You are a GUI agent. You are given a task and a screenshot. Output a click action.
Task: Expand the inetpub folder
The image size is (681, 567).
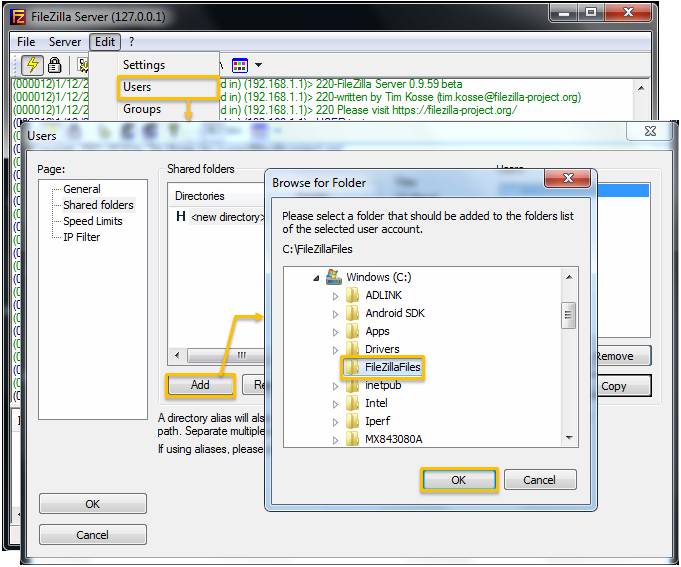[x=335, y=386]
